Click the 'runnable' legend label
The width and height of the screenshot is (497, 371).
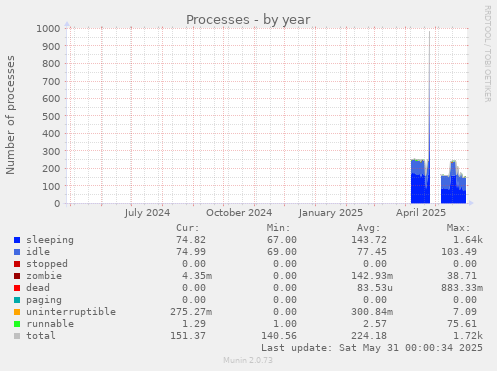point(50,324)
